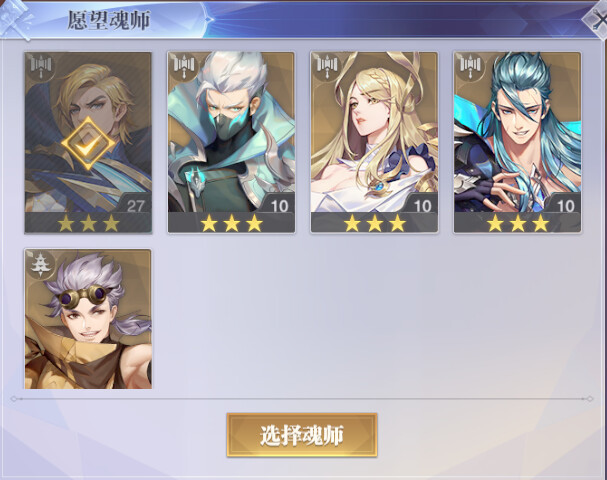The image size is (607, 480).
Task: Click the horizontal divider line above the button
Action: pos(302,398)
